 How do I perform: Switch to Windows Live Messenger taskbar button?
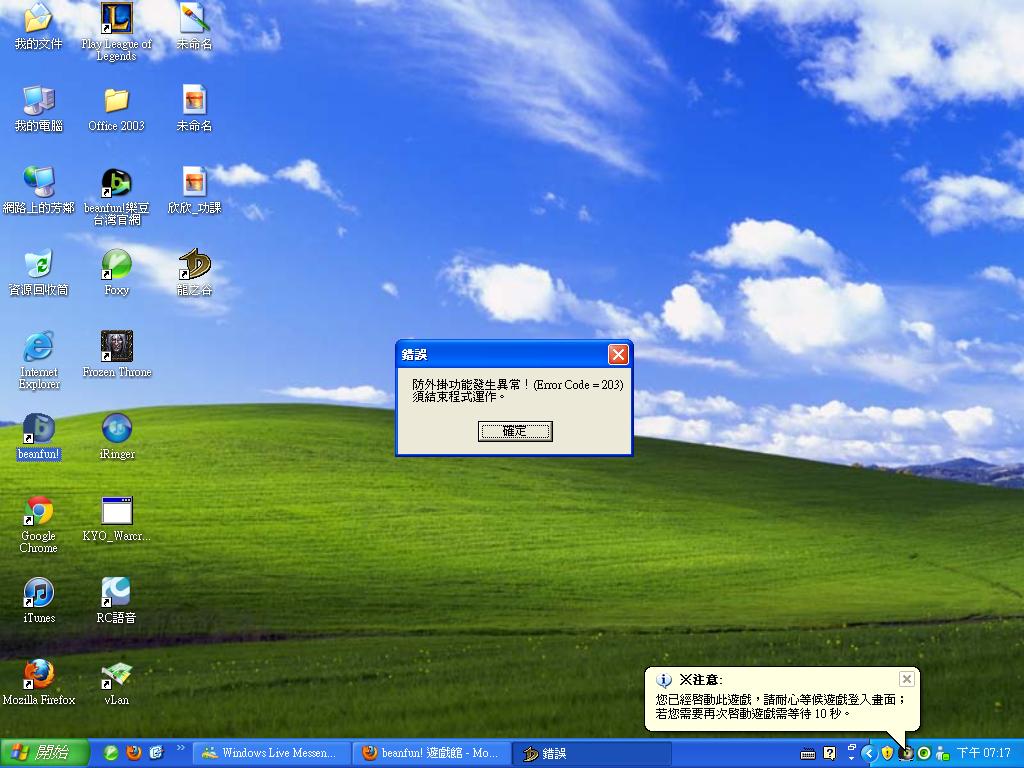pos(272,754)
